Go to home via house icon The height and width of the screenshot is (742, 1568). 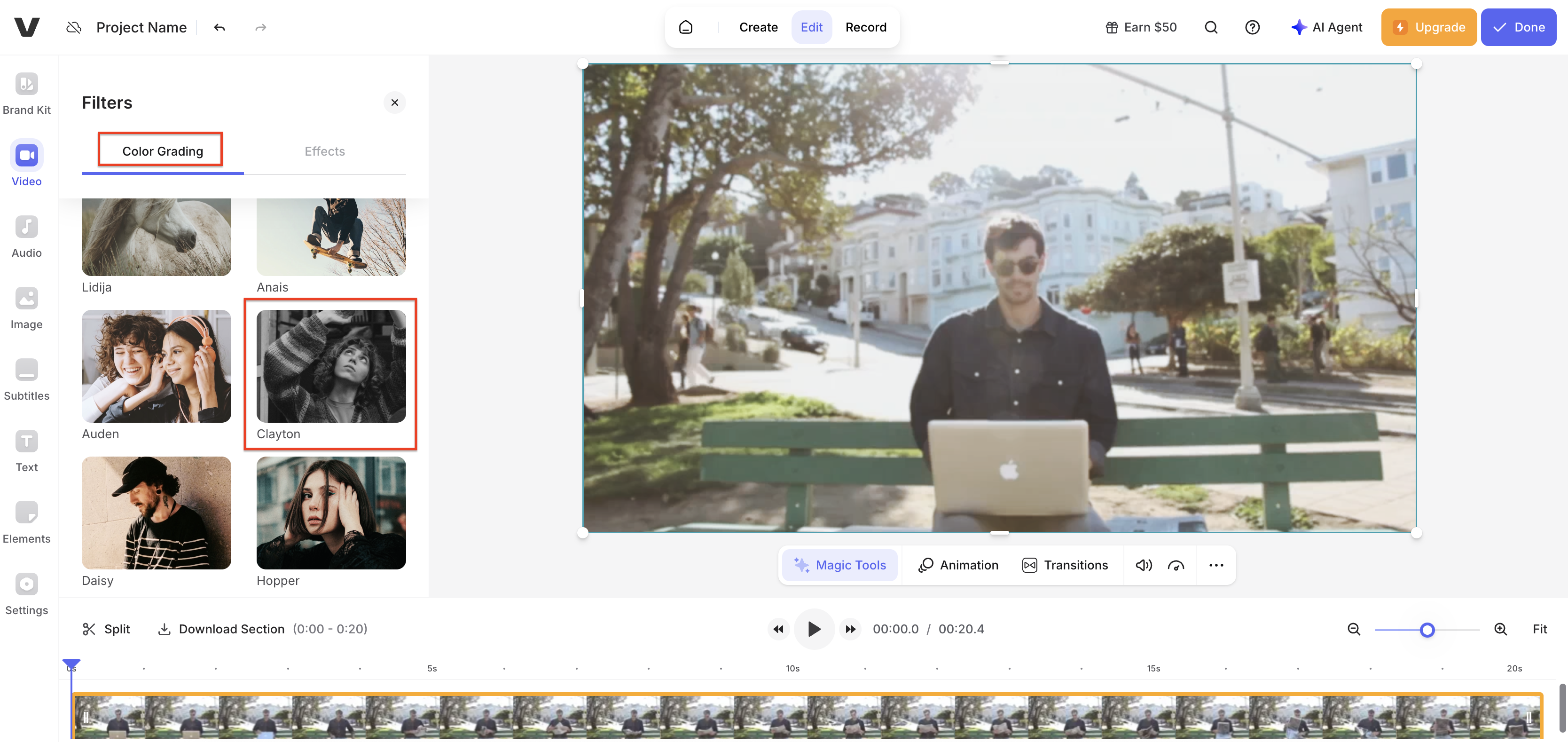pos(686,27)
